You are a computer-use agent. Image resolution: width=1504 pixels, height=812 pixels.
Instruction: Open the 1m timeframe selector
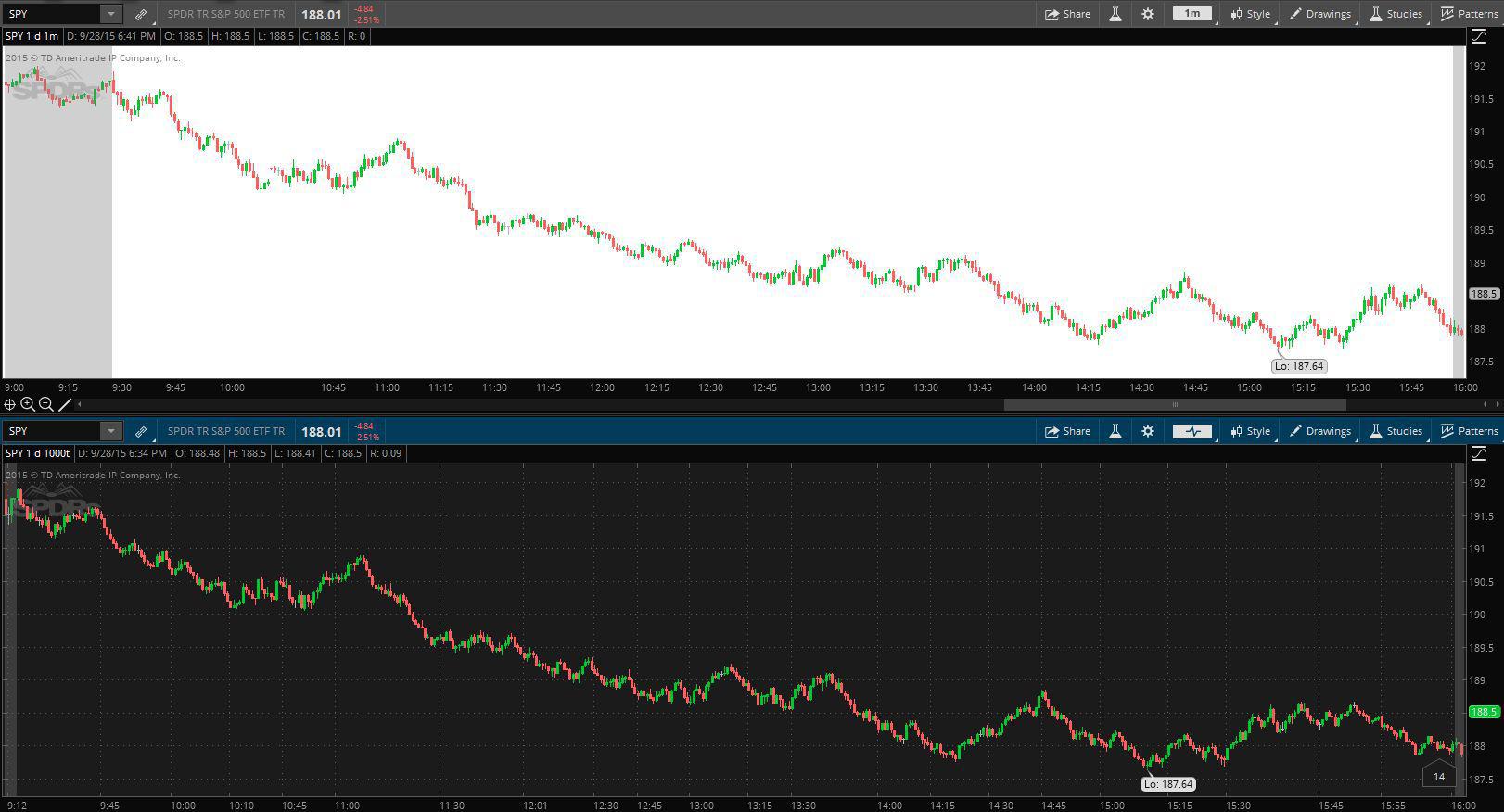point(1192,14)
